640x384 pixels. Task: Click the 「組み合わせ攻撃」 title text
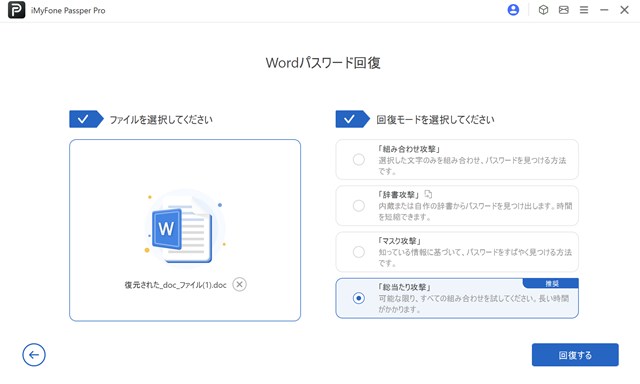tap(408, 149)
